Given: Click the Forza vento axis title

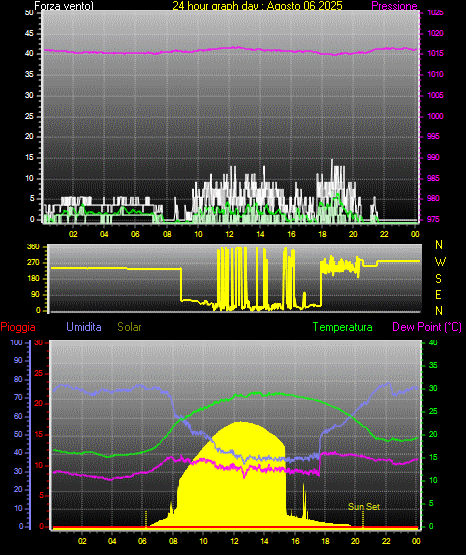Looking at the screenshot, I should [x=64, y=6].
